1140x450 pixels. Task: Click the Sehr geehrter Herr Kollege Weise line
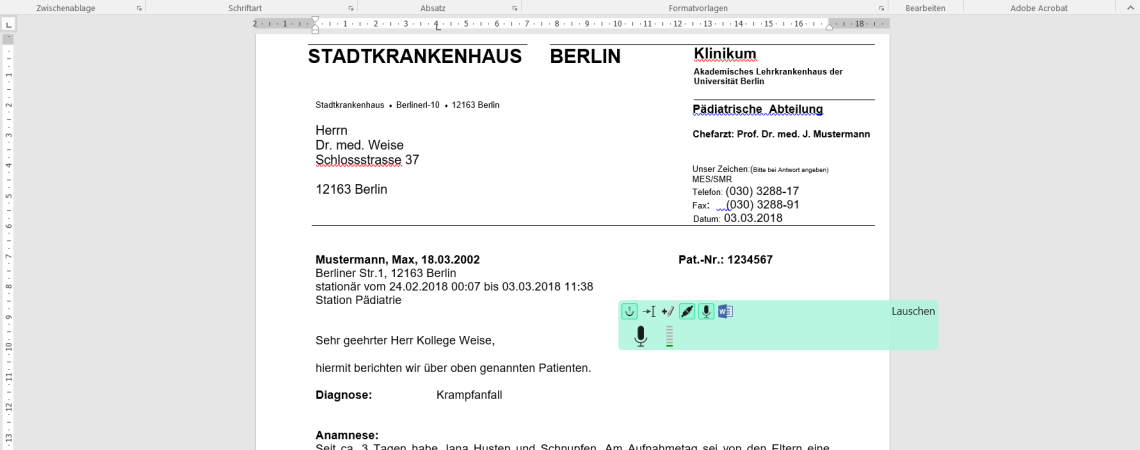405,341
